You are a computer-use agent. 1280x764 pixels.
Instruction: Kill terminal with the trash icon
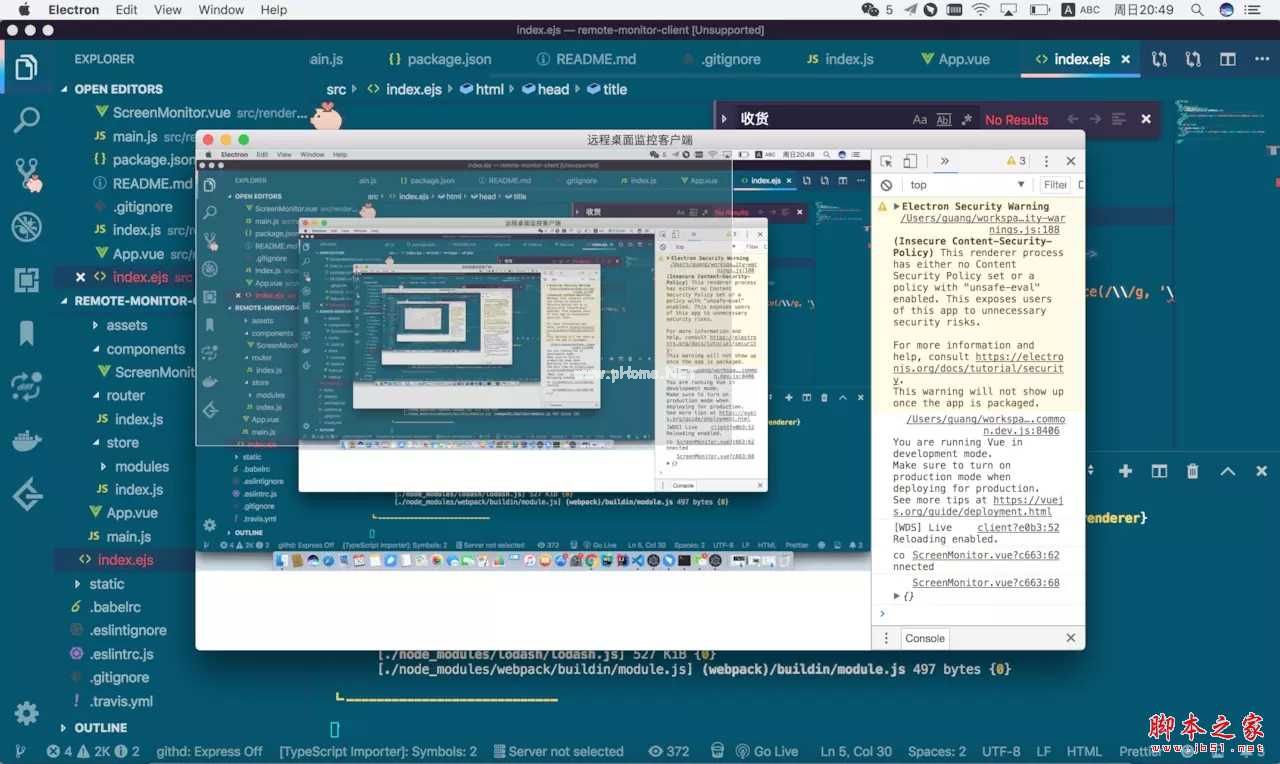click(x=1192, y=471)
